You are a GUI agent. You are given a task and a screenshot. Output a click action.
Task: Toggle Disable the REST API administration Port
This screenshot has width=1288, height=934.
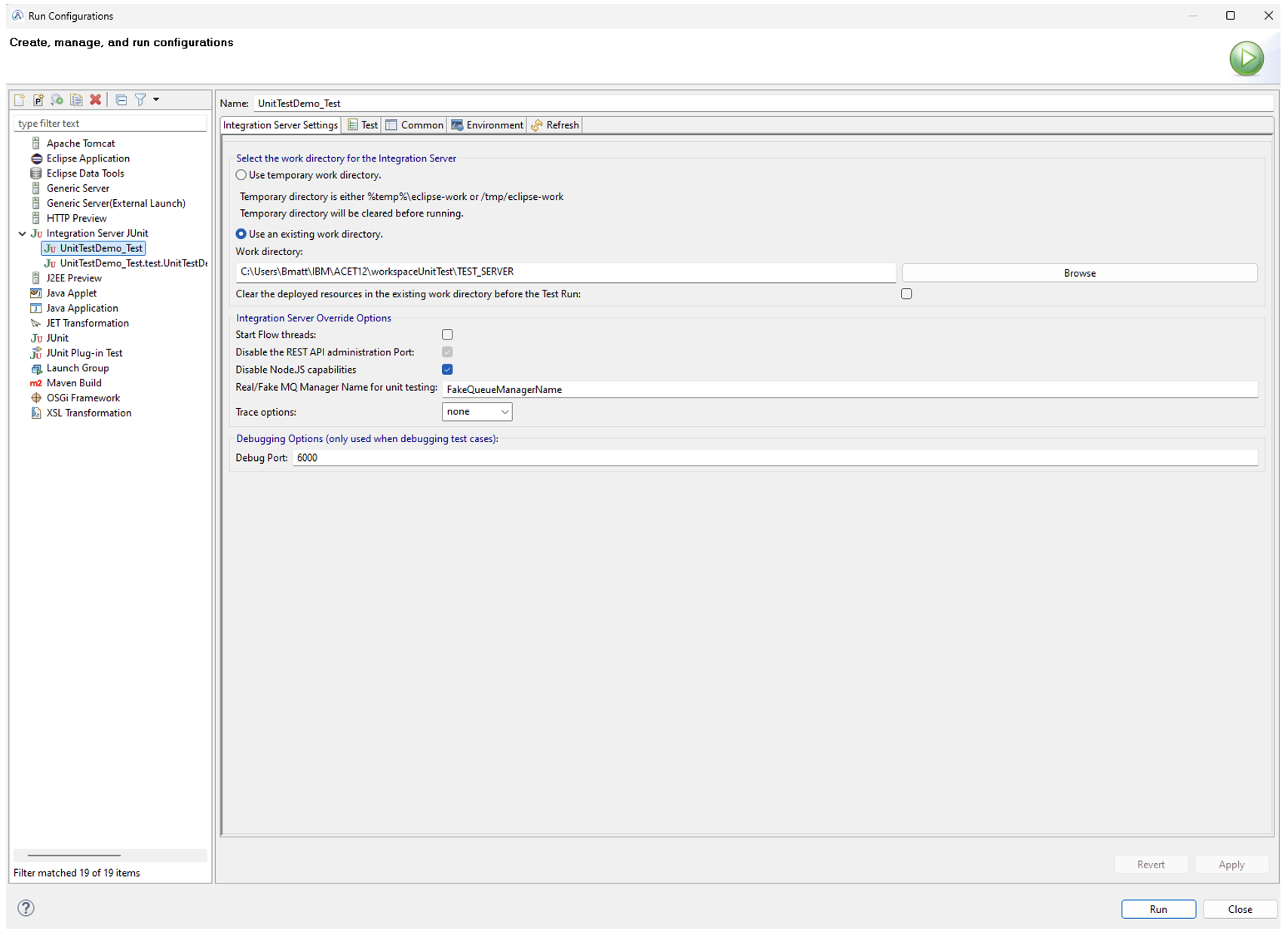coord(447,352)
